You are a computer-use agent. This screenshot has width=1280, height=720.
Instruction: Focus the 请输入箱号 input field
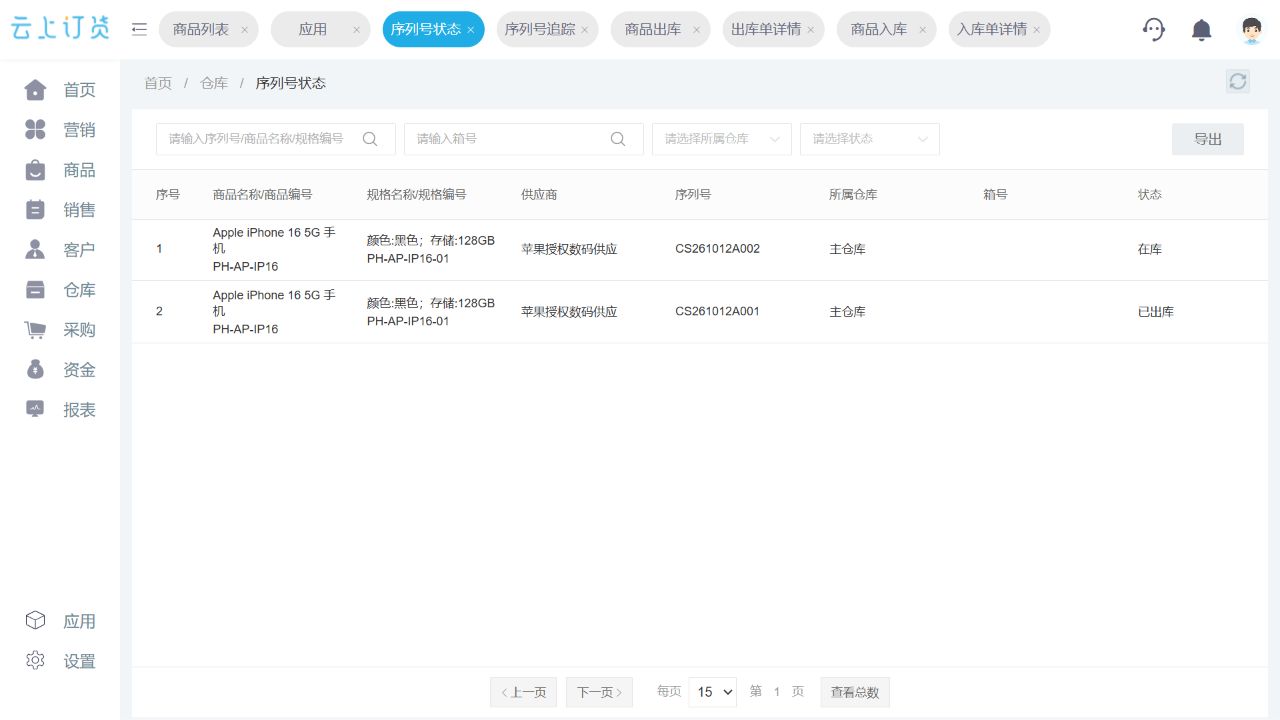click(x=524, y=139)
